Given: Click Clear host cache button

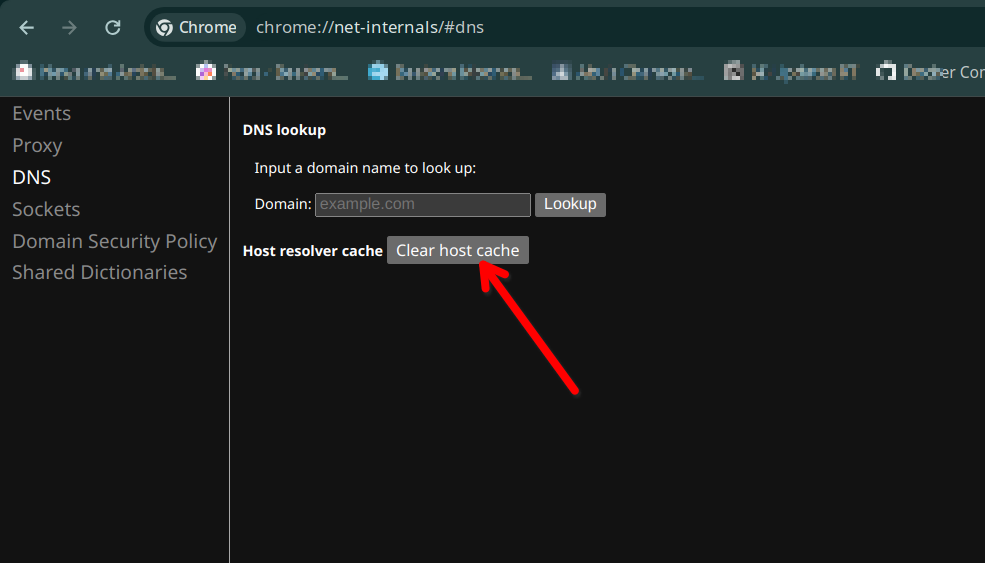Looking at the screenshot, I should pyautogui.click(x=458, y=250).
